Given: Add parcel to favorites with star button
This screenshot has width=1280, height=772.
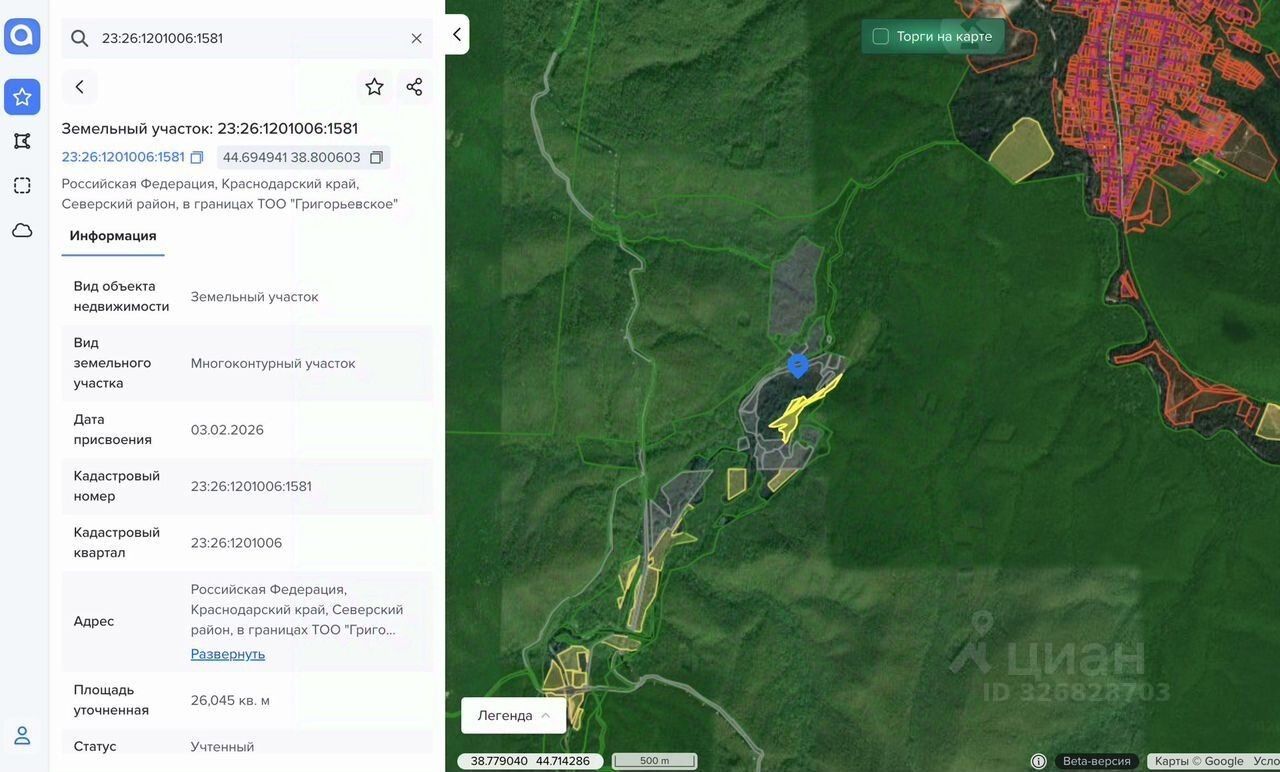Looking at the screenshot, I should coord(374,87).
